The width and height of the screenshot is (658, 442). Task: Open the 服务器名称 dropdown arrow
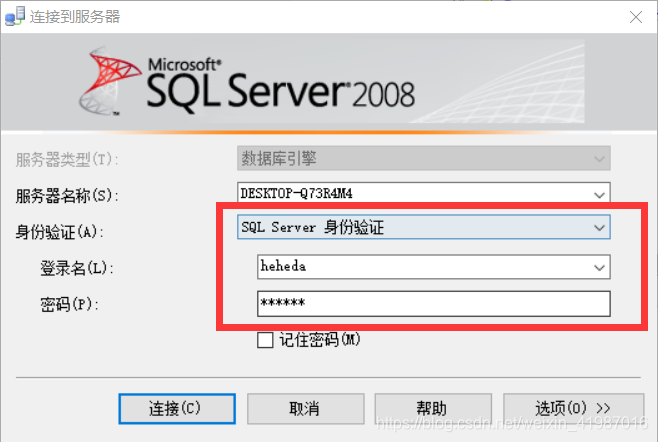pos(599,194)
